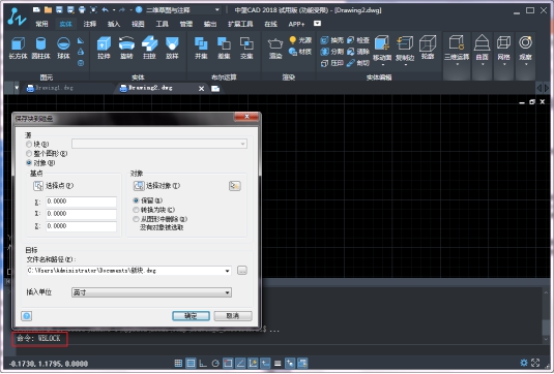This screenshot has width=554, height=374.
Task: Select the 整个图形 radio button
Action: pyautogui.click(x=29, y=153)
